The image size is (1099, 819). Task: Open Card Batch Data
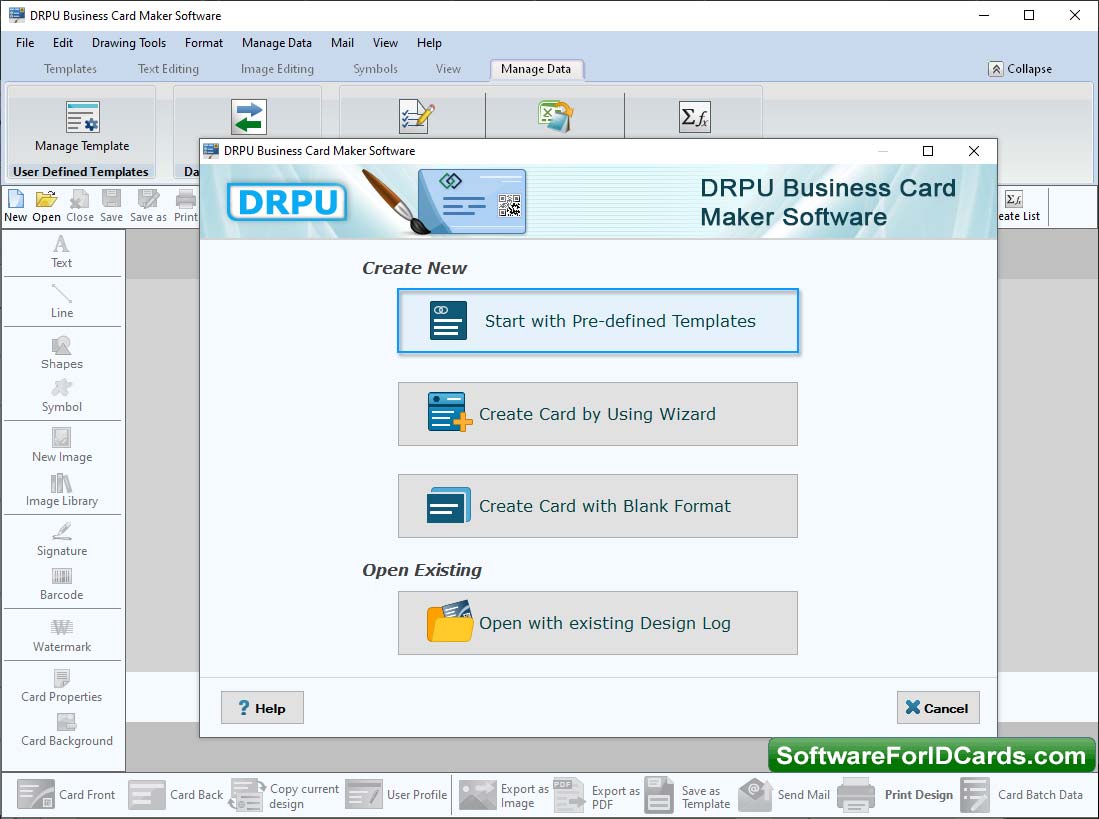point(1022,794)
